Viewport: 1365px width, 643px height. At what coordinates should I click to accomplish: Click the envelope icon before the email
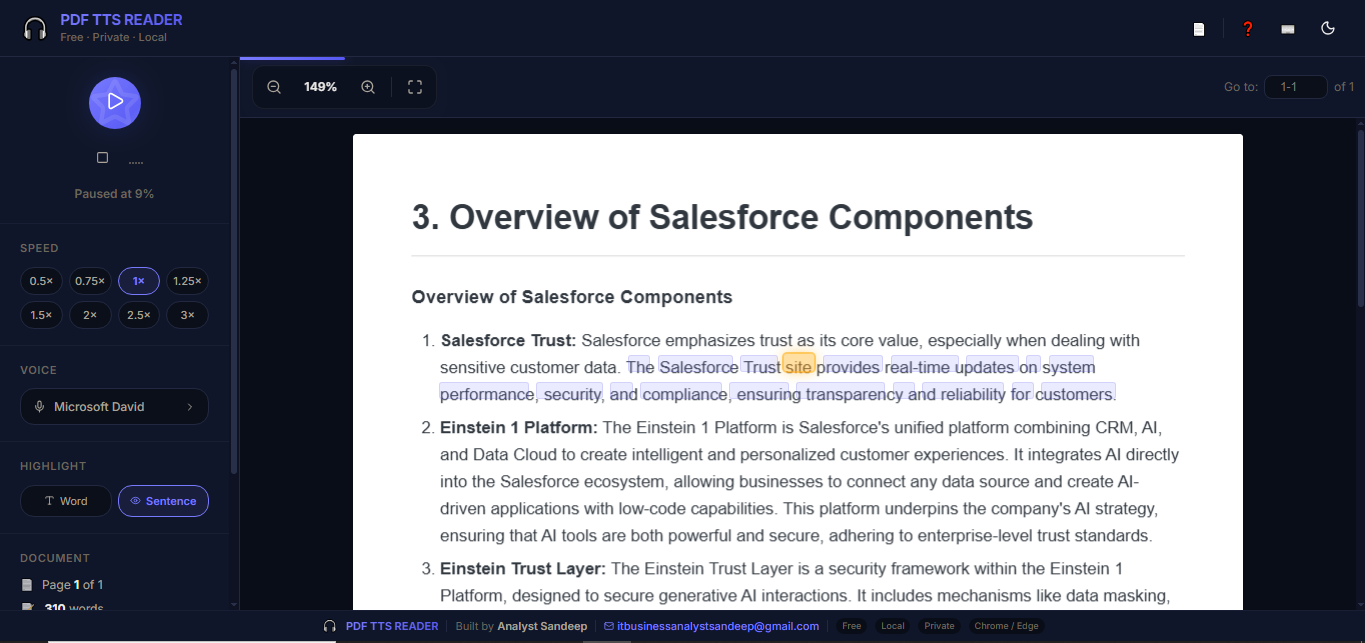[609, 626]
